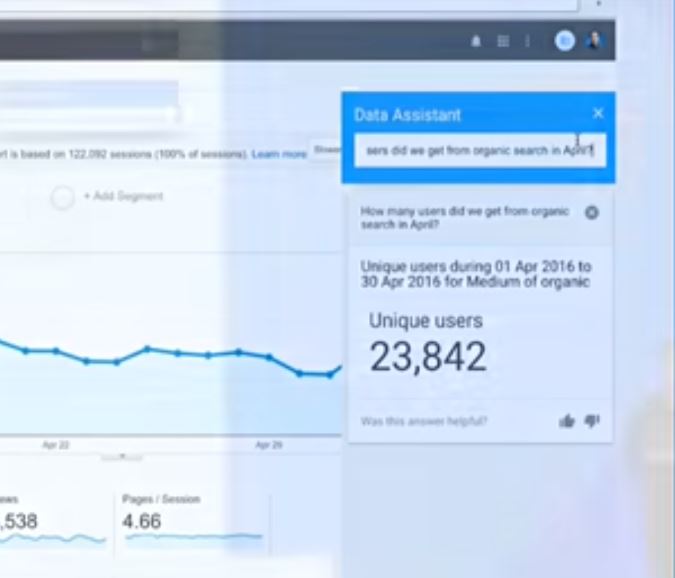Click the Learn more link
Image resolution: width=675 pixels, height=578 pixels.
tap(279, 154)
